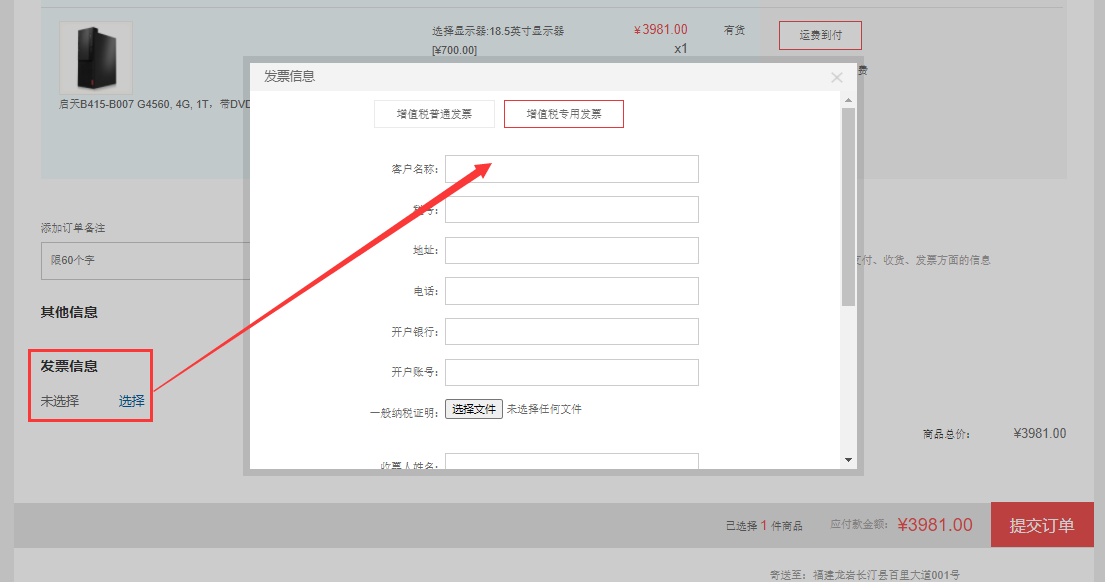Screen dimensions: 1105x582
Task: Switch to 增值税普通发票 invoice type
Action: point(436,113)
